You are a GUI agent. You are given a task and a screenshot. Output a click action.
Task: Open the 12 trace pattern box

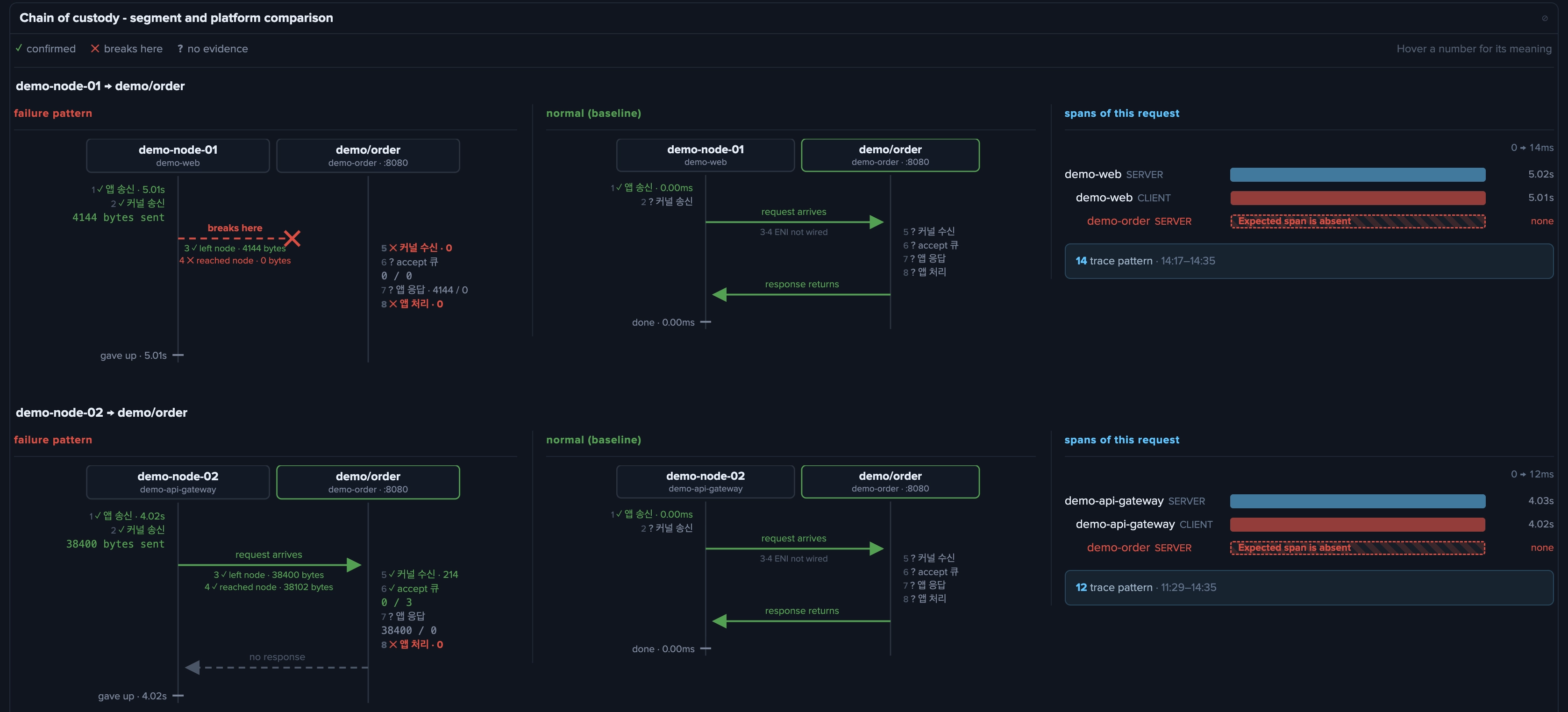tap(1309, 587)
